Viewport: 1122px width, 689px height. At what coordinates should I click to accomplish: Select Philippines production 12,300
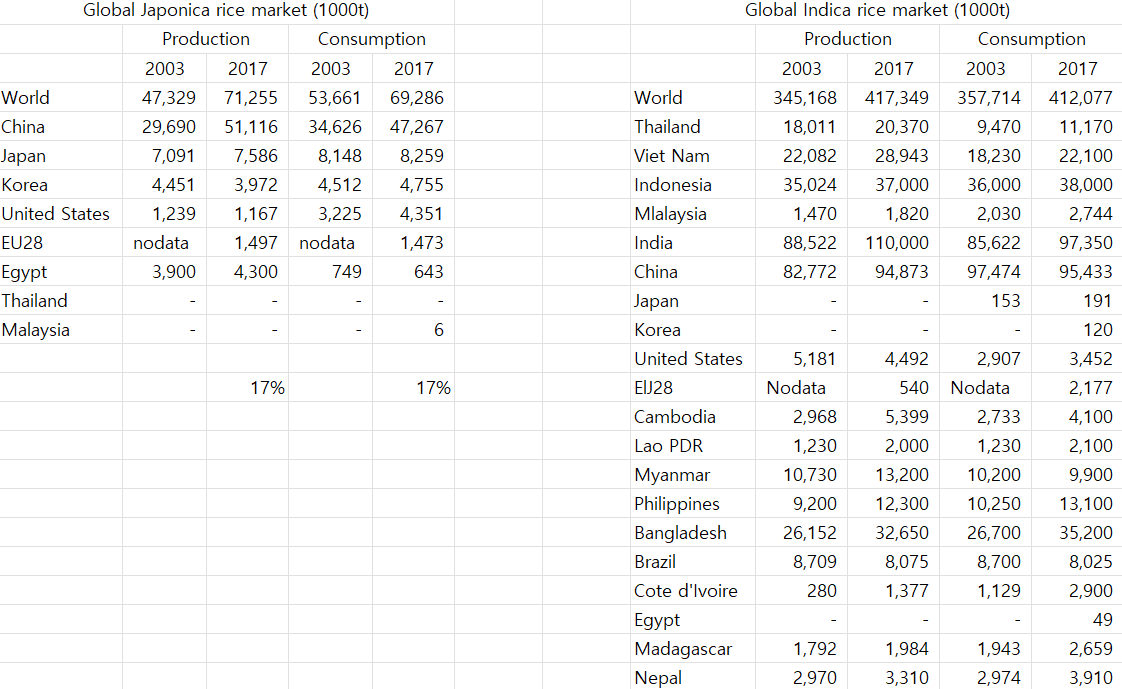pyautogui.click(x=902, y=504)
